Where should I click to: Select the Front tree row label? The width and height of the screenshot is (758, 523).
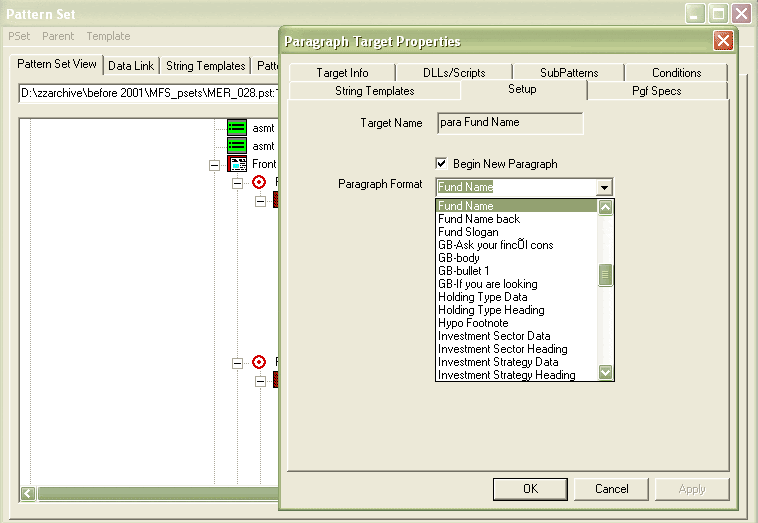tap(264, 164)
